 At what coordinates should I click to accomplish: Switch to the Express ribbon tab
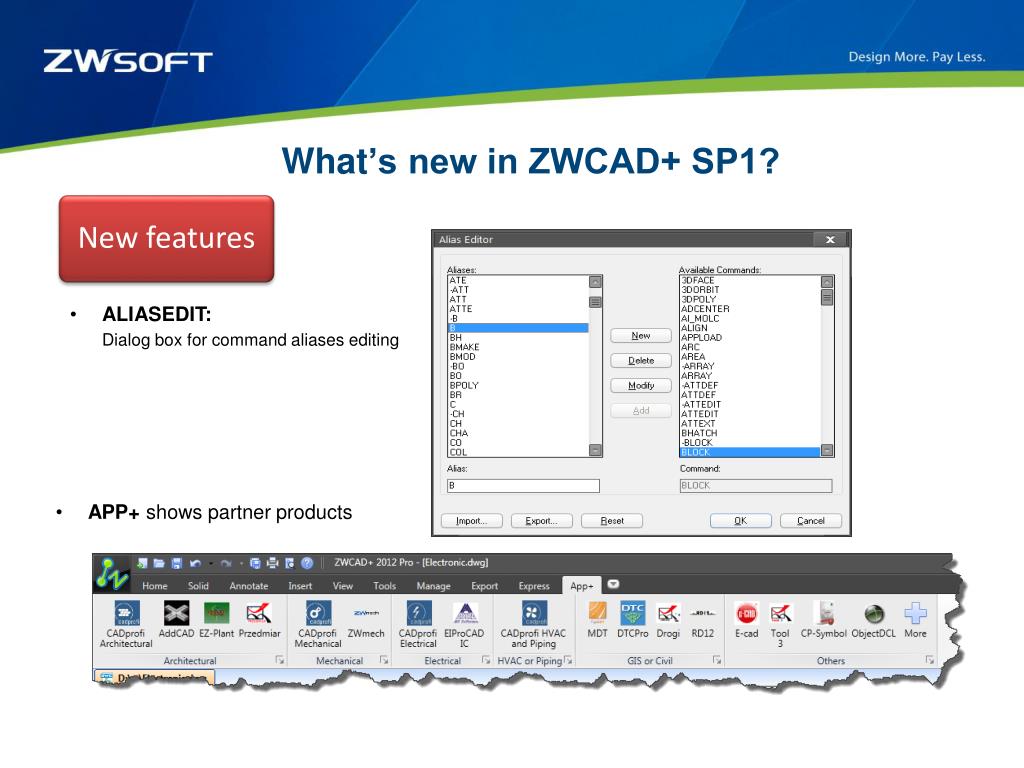(534, 586)
